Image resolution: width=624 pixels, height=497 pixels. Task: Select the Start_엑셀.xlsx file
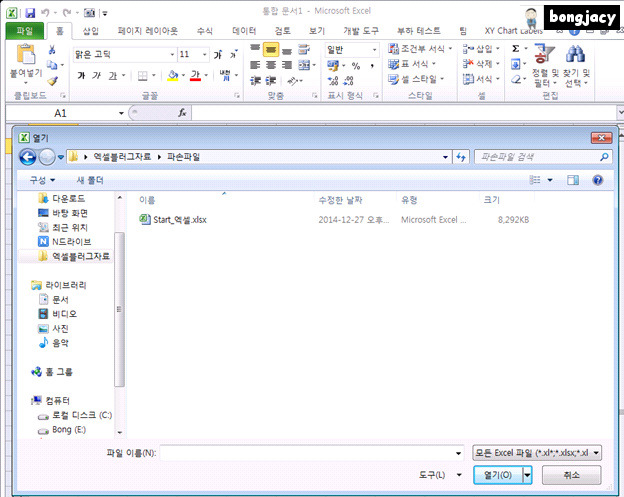click(x=173, y=220)
